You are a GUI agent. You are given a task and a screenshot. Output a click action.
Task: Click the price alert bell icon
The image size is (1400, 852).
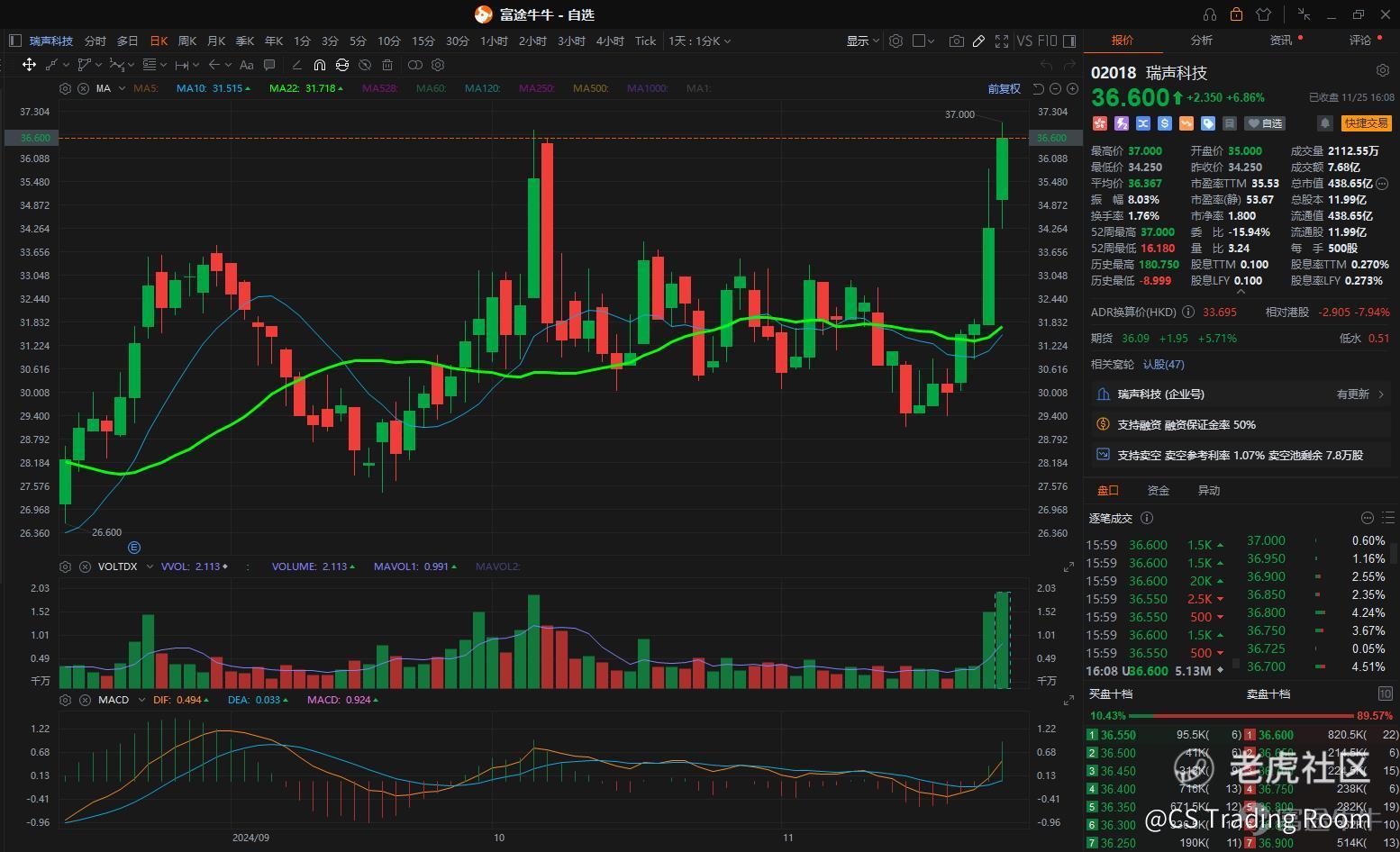pos(1325,123)
